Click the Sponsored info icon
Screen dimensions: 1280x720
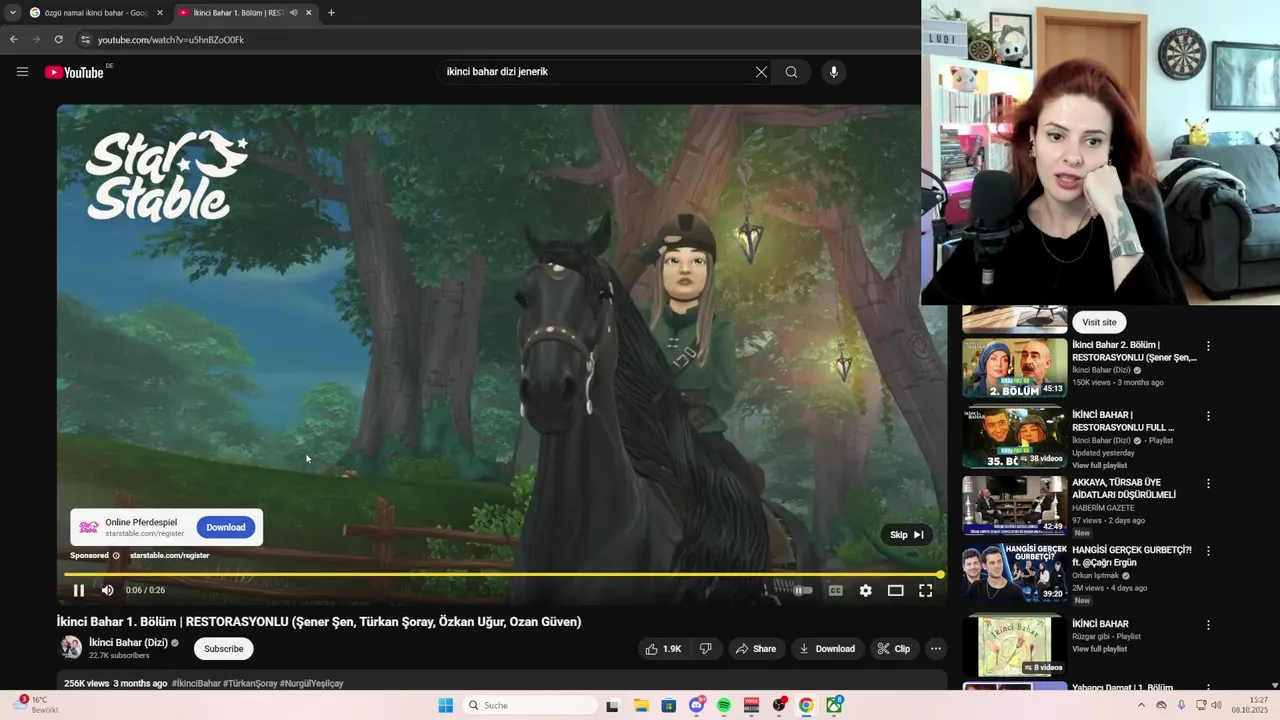click(x=116, y=555)
